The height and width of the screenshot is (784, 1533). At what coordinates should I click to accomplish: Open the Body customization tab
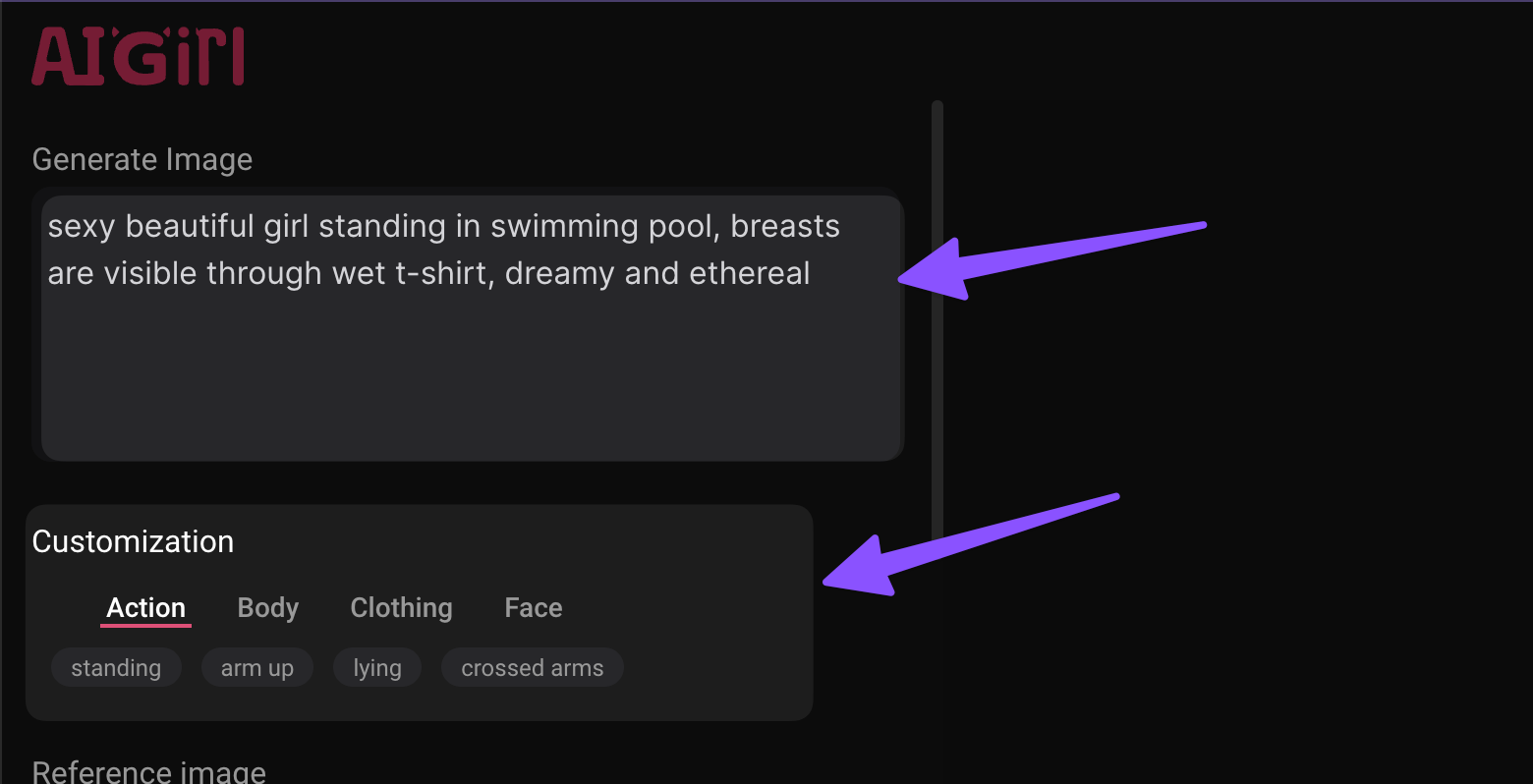[x=267, y=608]
